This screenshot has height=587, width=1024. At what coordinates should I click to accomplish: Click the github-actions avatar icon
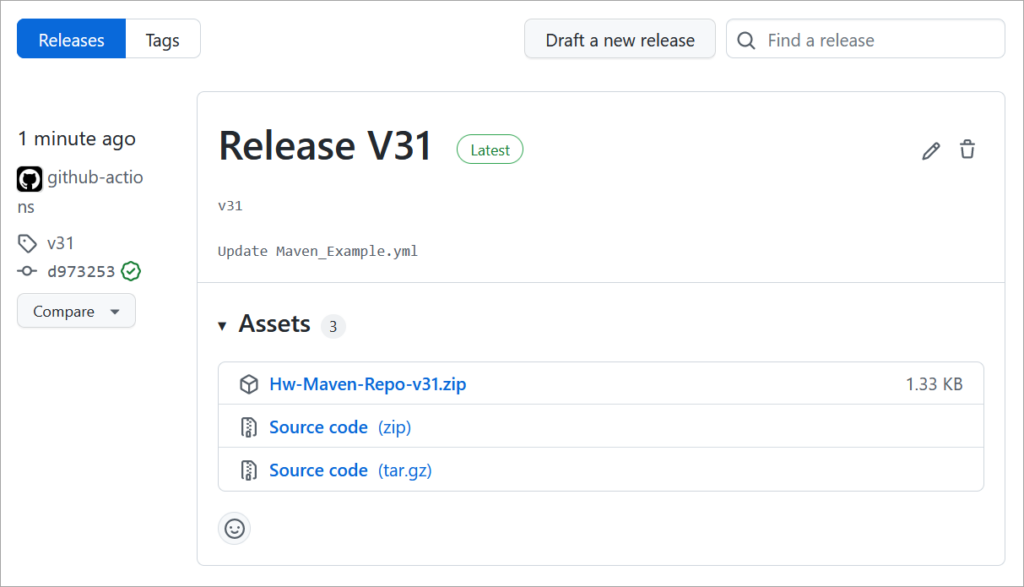coord(28,178)
